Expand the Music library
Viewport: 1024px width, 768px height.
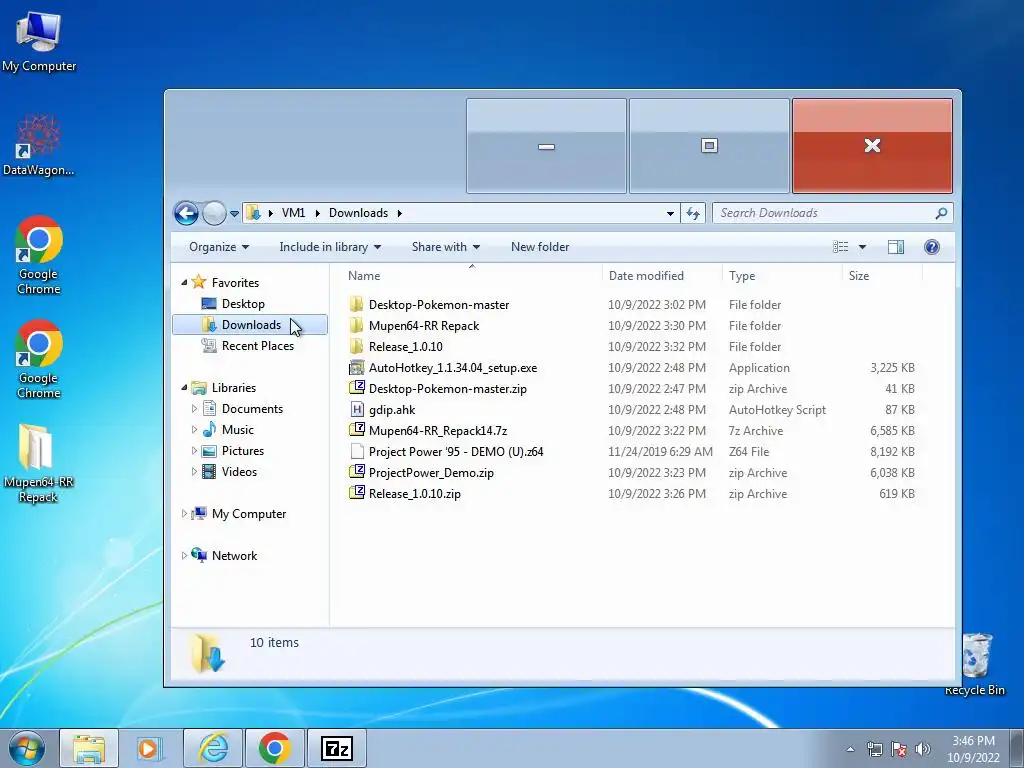pyautogui.click(x=194, y=430)
